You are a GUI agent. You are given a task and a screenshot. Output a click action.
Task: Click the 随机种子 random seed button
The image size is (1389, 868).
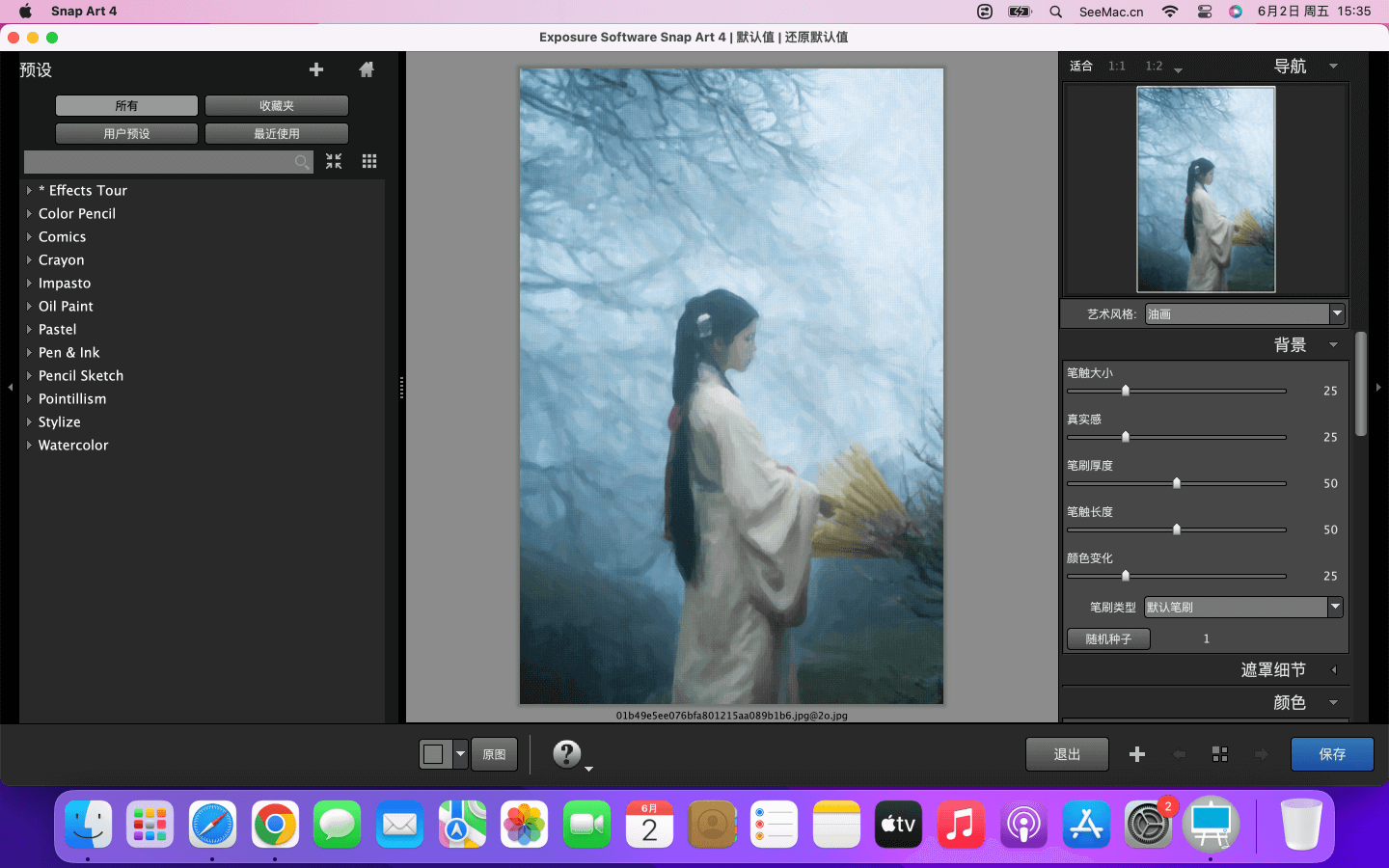coord(1108,638)
